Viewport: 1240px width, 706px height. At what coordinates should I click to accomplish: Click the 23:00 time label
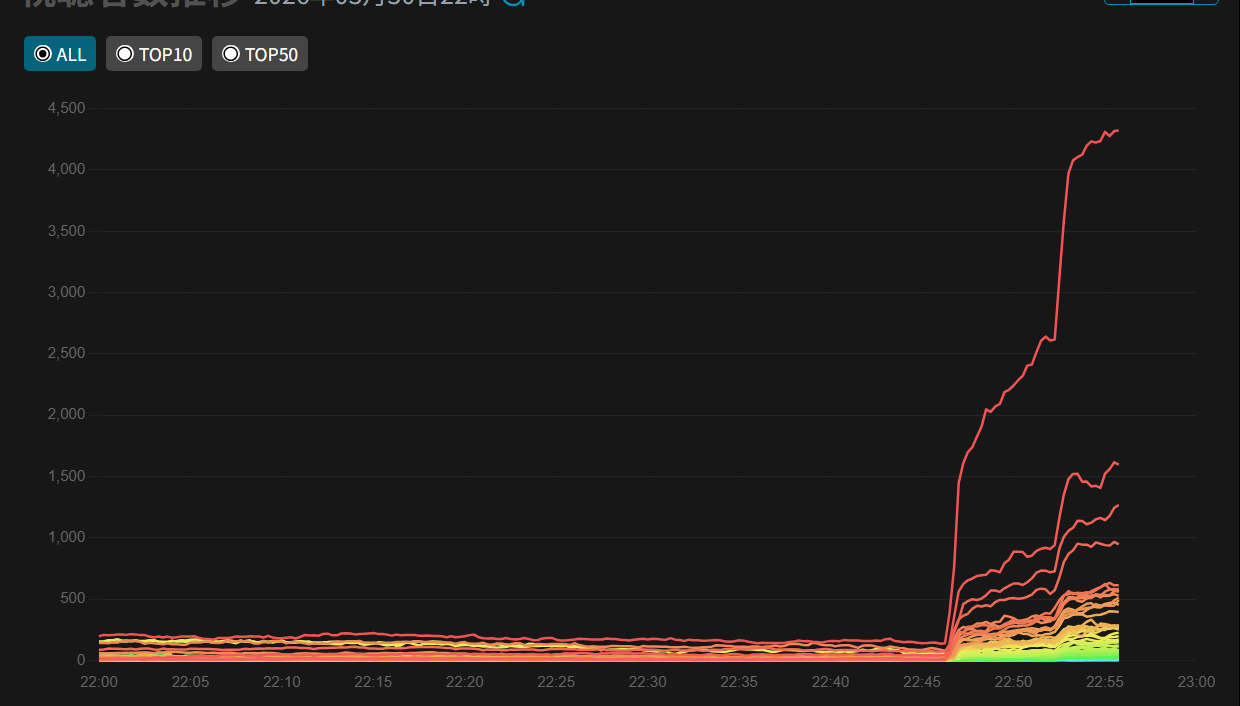pyautogui.click(x=1196, y=682)
